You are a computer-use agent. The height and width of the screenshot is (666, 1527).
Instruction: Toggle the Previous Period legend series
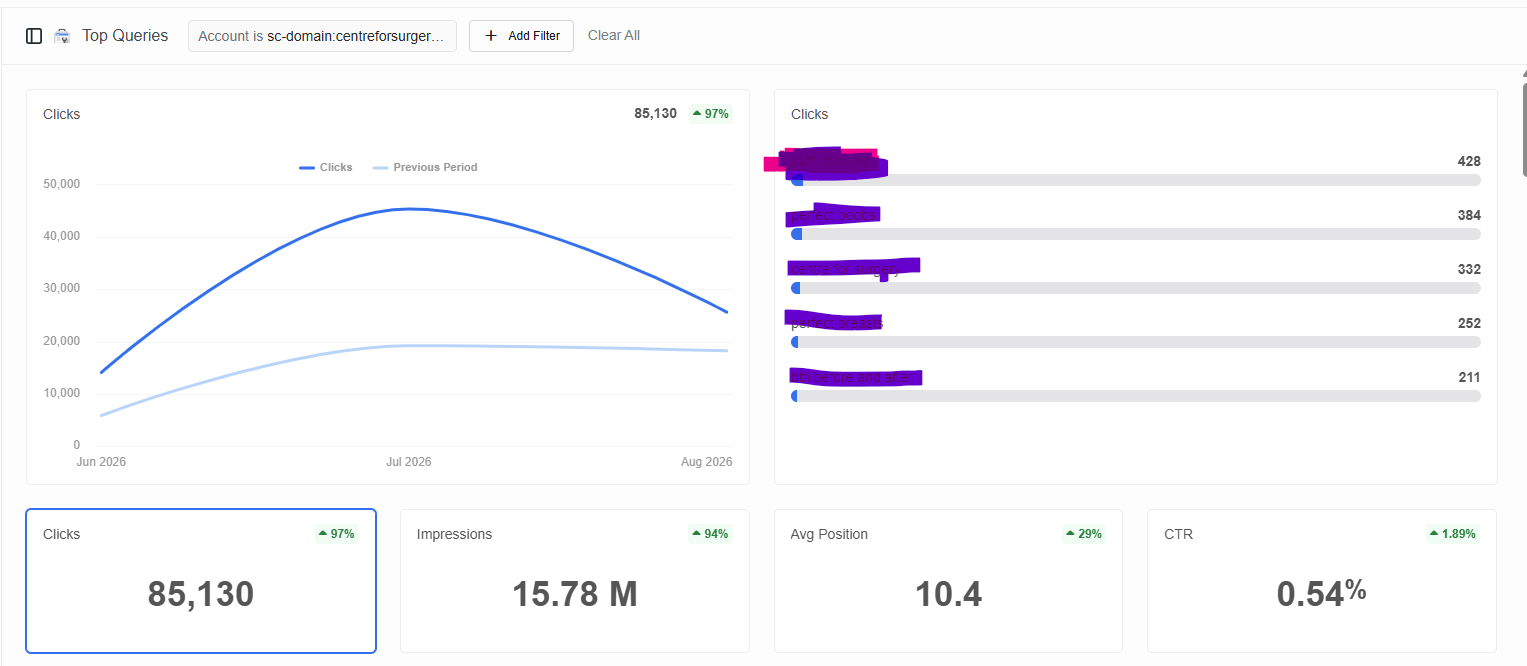coord(425,168)
